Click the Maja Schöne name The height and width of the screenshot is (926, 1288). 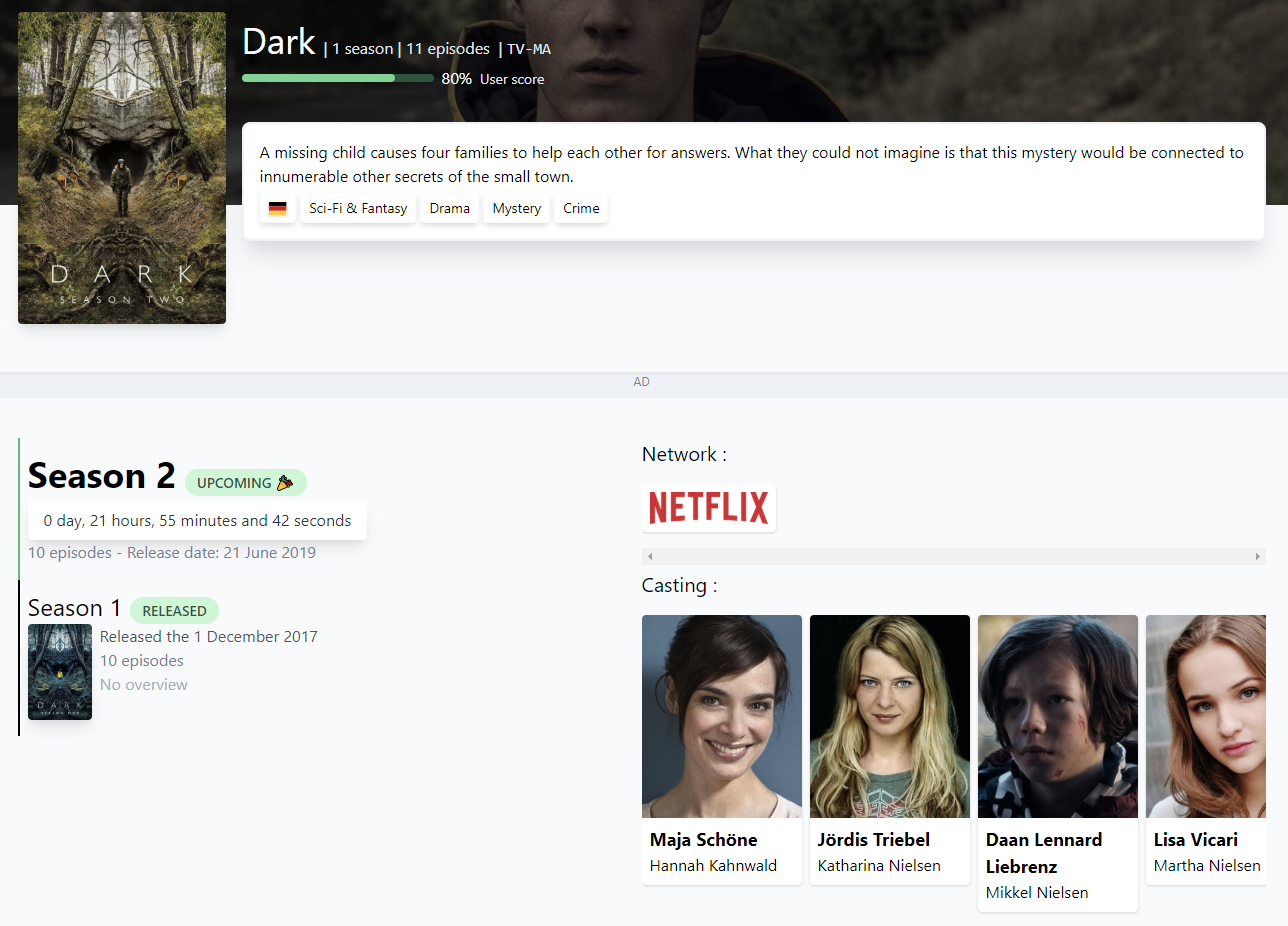(x=704, y=840)
